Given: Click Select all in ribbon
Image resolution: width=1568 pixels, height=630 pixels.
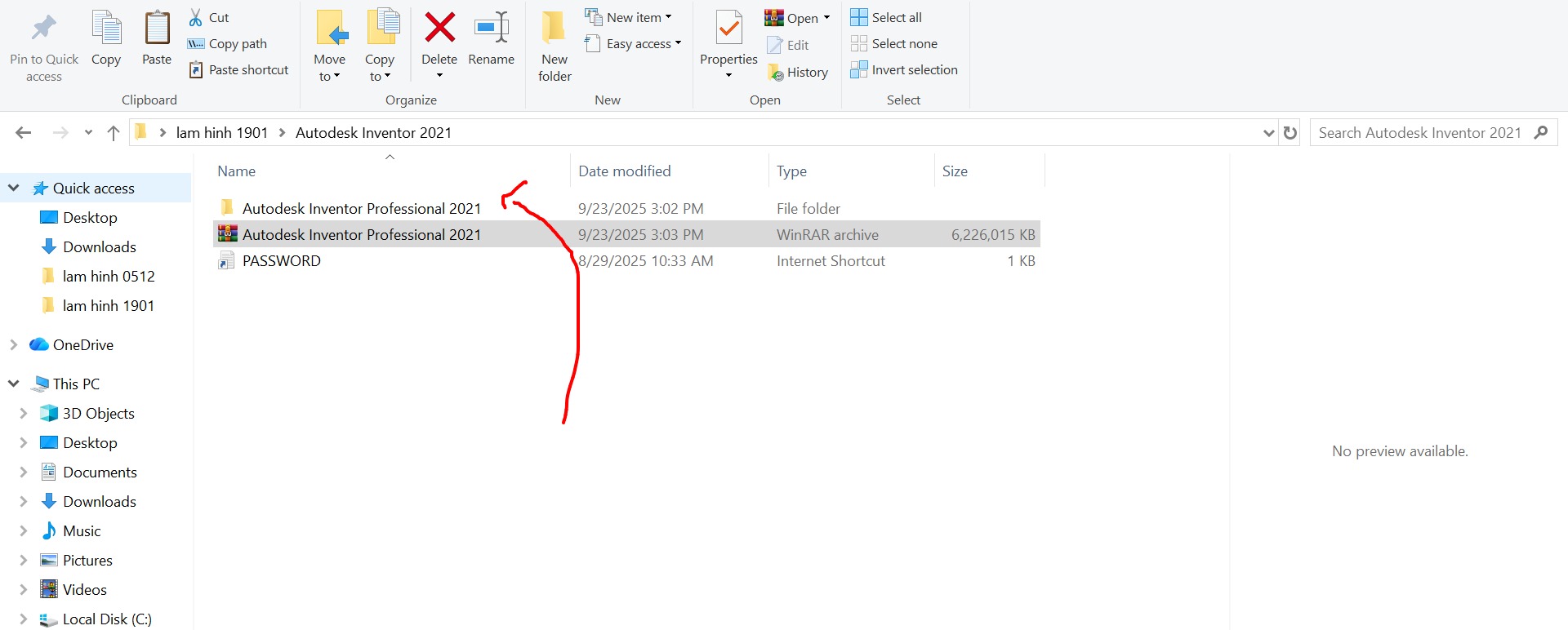Looking at the screenshot, I should click(886, 17).
